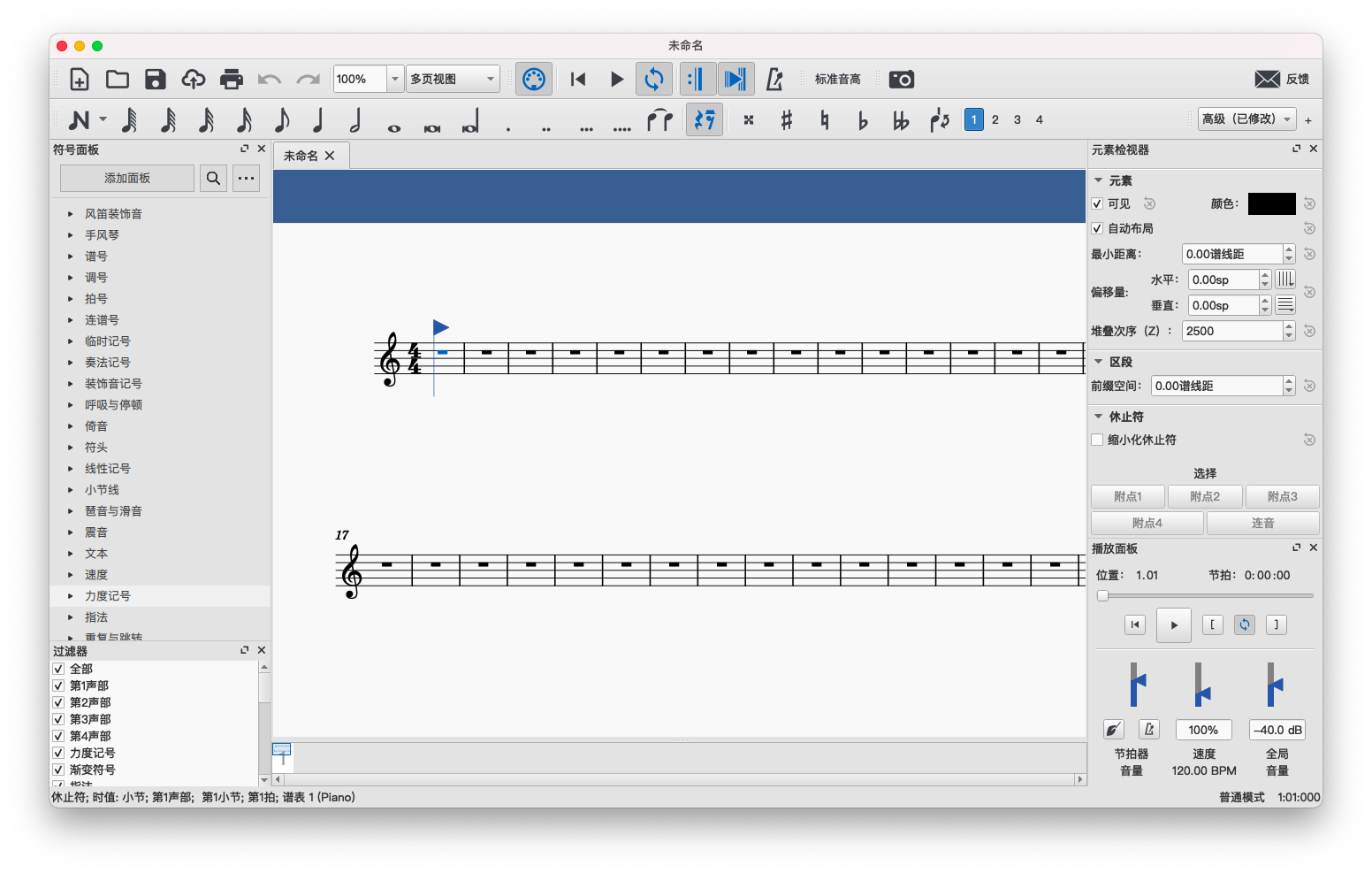Viewport: 1372px width, 873px height.
Task: Toggle loop playback in the toolbar
Action: (x=654, y=79)
